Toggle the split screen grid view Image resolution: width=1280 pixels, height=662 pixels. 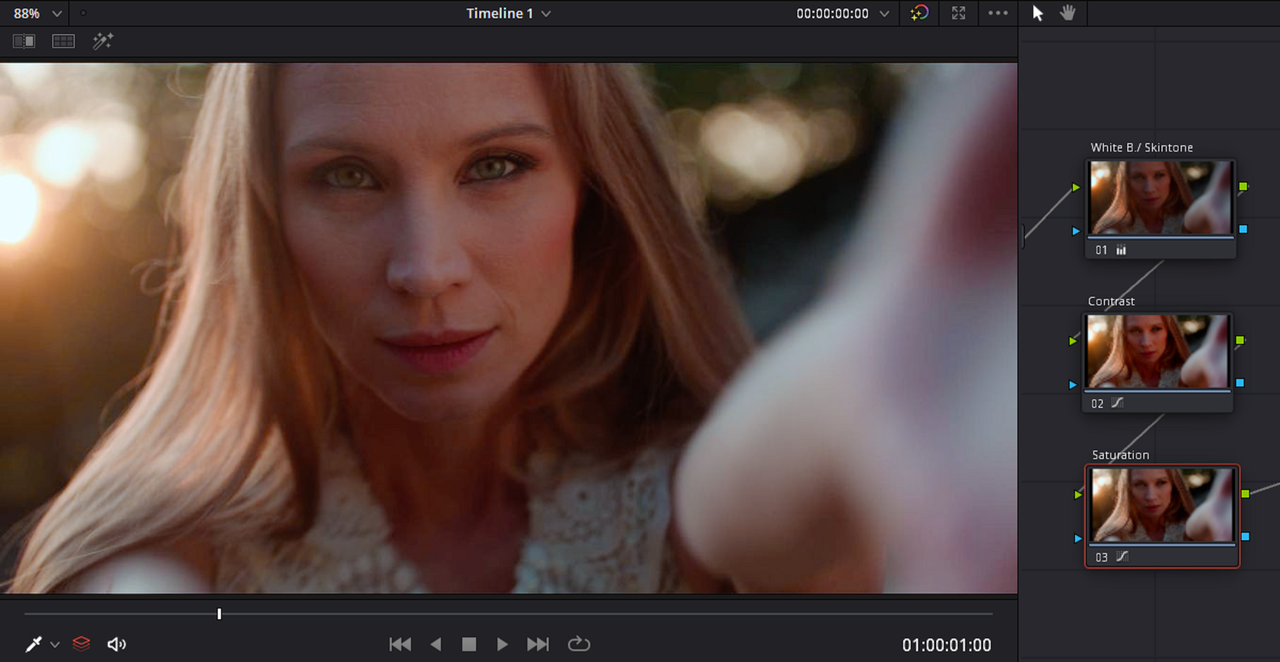tap(64, 41)
